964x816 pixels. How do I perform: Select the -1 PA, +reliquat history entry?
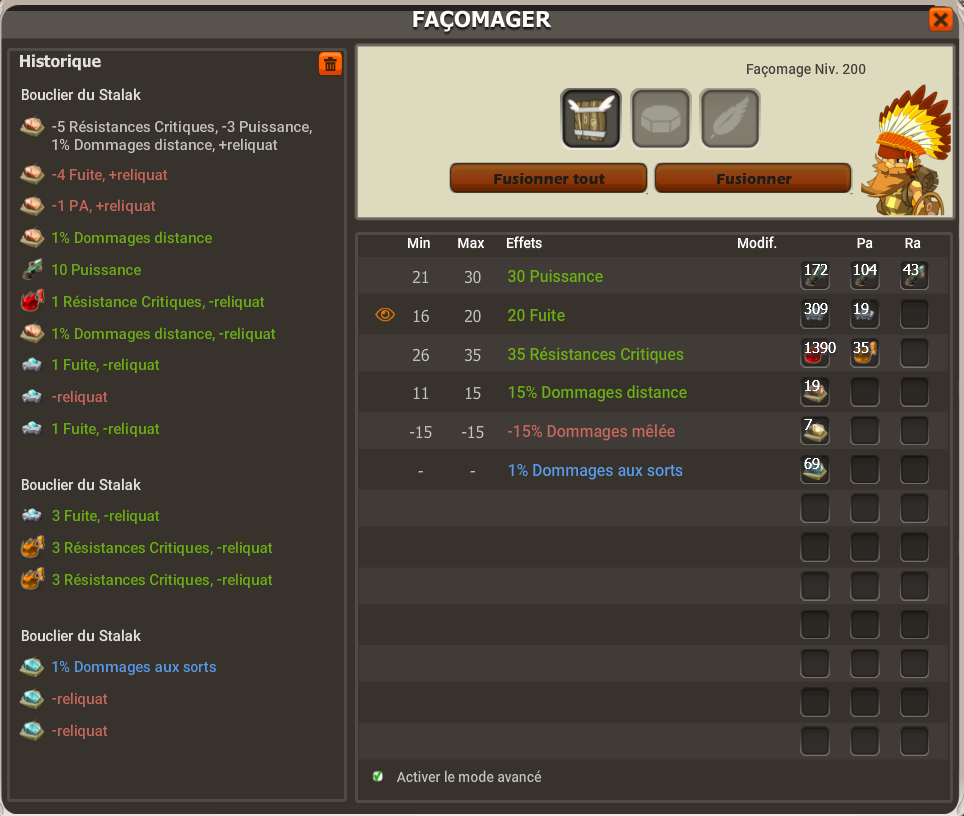pos(103,206)
